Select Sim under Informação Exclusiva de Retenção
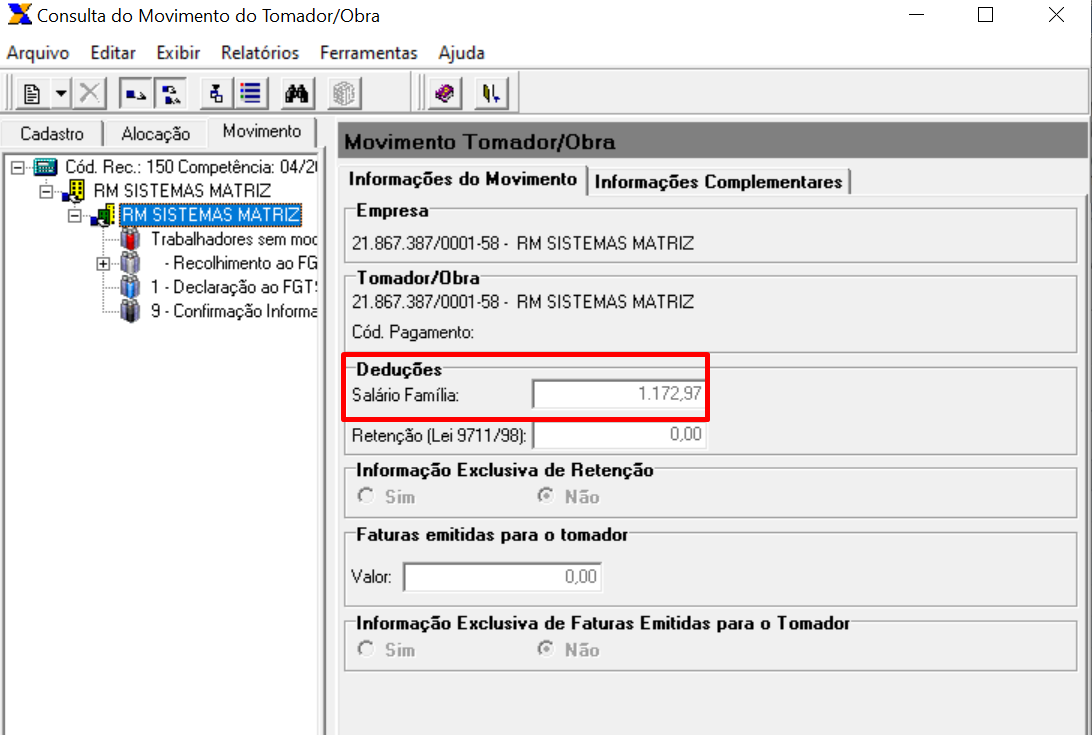1092x735 pixels. tap(366, 496)
